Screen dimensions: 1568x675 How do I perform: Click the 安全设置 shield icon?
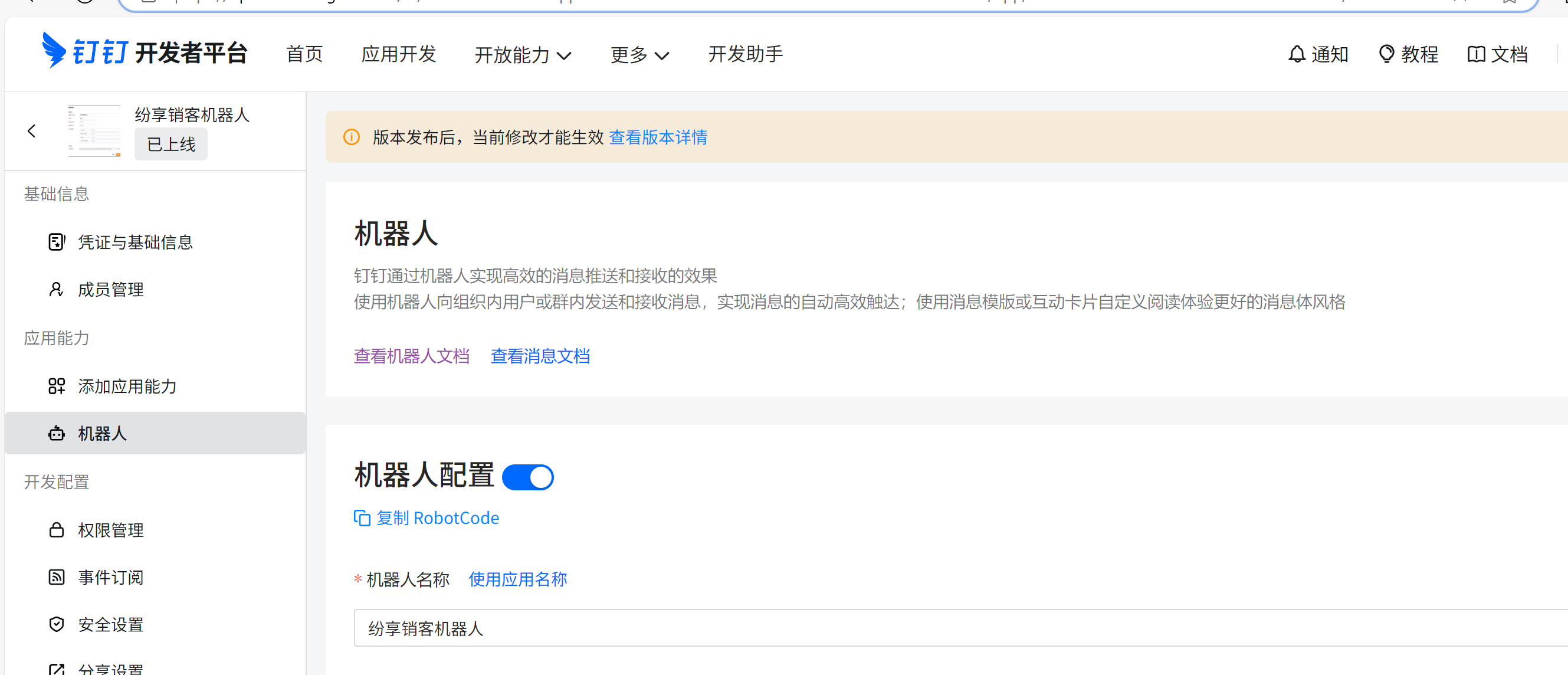[57, 624]
